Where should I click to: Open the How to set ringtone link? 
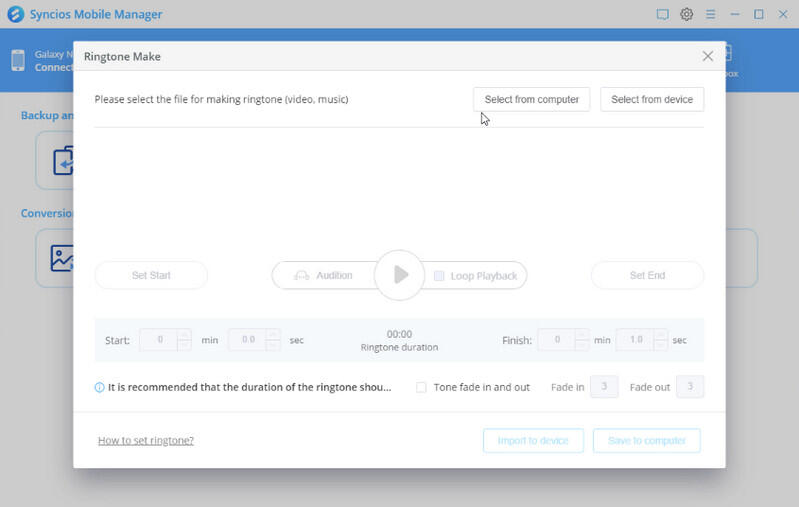pos(146,440)
